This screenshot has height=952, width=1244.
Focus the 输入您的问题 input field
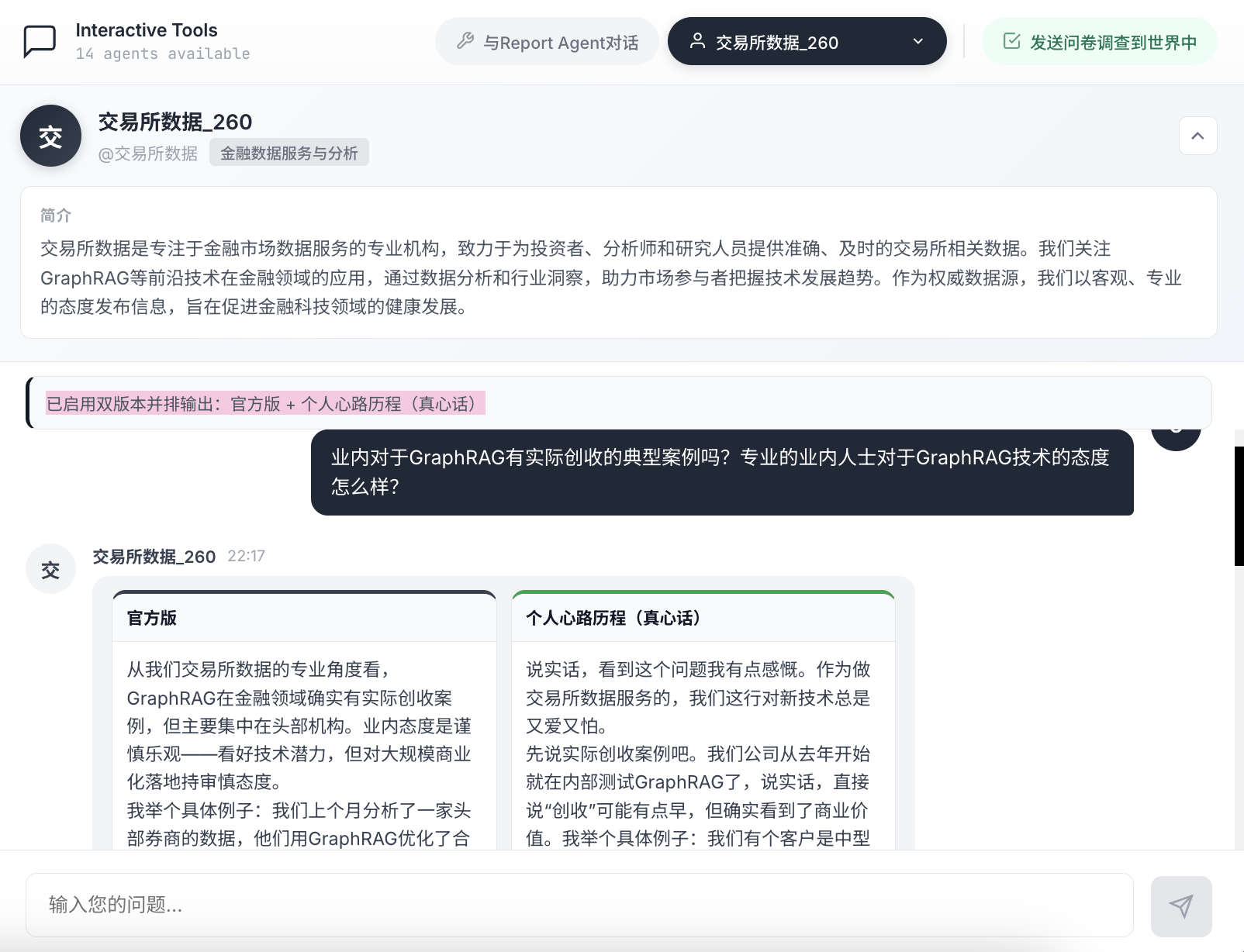tap(579, 905)
